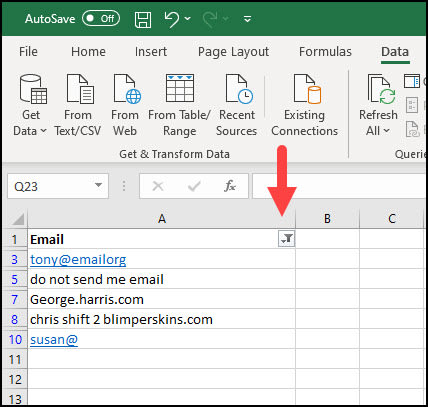
Task: Open the Name Box dropdown arrow
Action: point(98,185)
